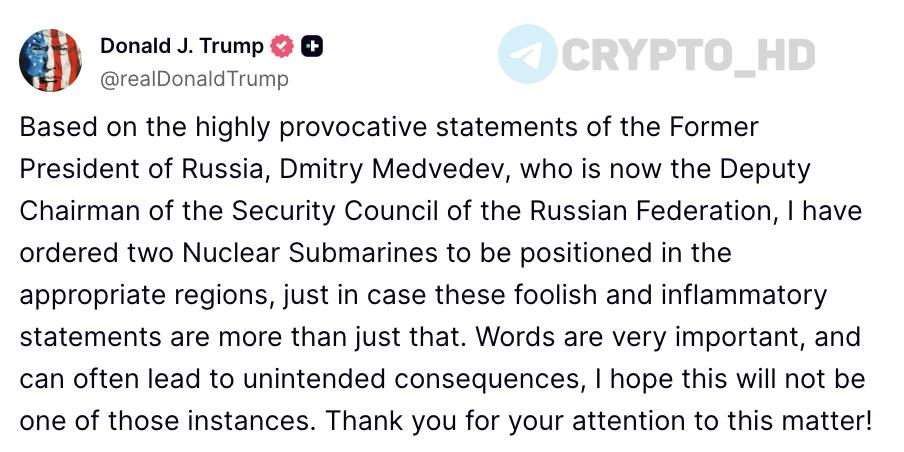Image resolution: width=904 pixels, height=452 pixels.
Task: Click the Telegram paper-plane watermark logo
Action: [528, 54]
